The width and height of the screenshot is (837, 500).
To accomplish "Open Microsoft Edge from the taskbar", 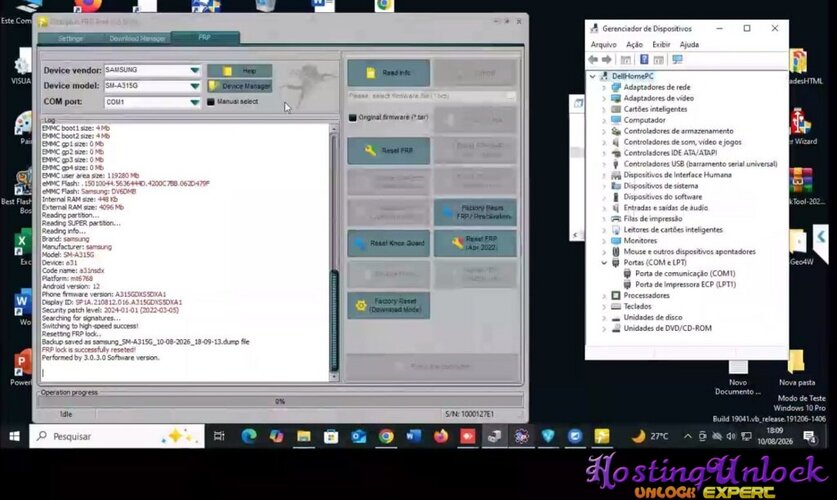I will (x=248, y=436).
